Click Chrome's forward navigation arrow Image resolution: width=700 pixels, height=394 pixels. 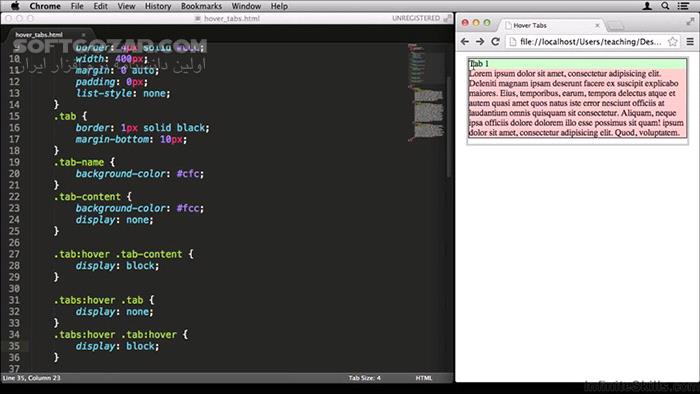(480, 41)
